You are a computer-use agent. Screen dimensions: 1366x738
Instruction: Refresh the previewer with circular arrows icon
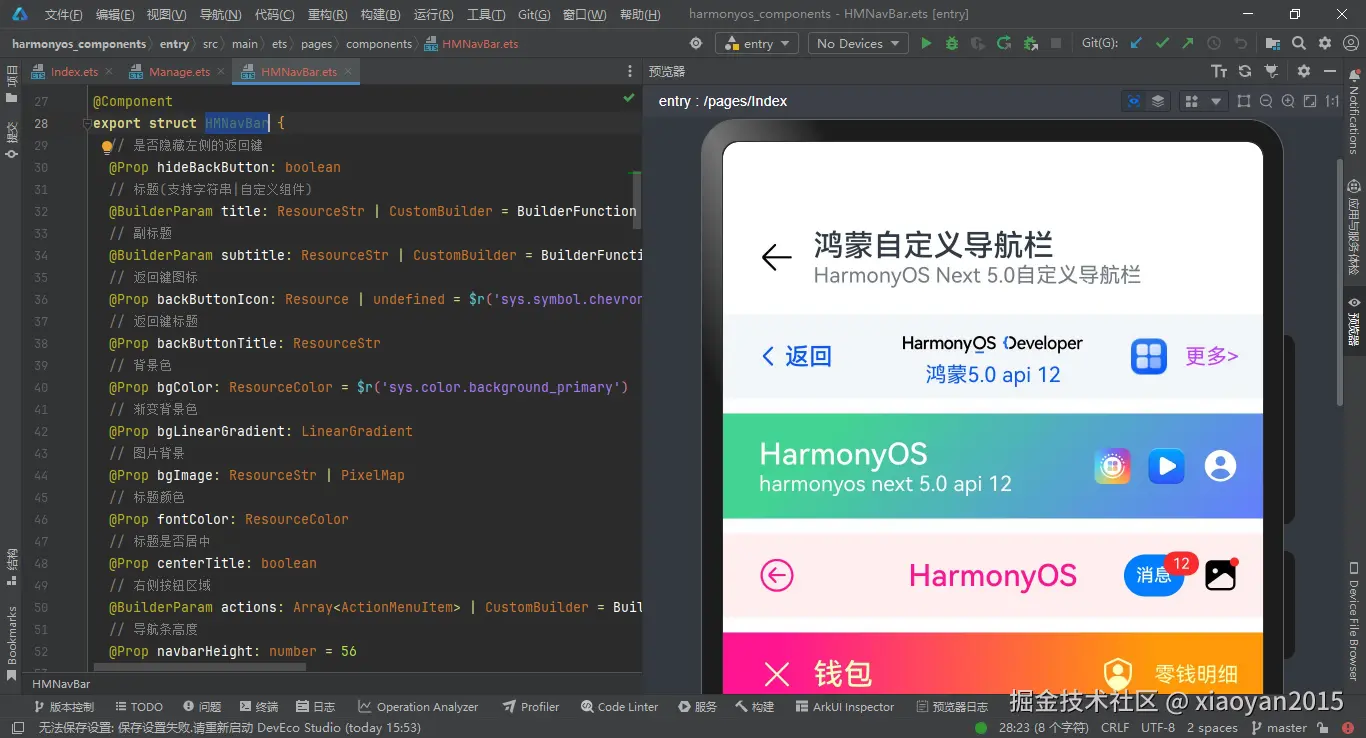click(1245, 71)
